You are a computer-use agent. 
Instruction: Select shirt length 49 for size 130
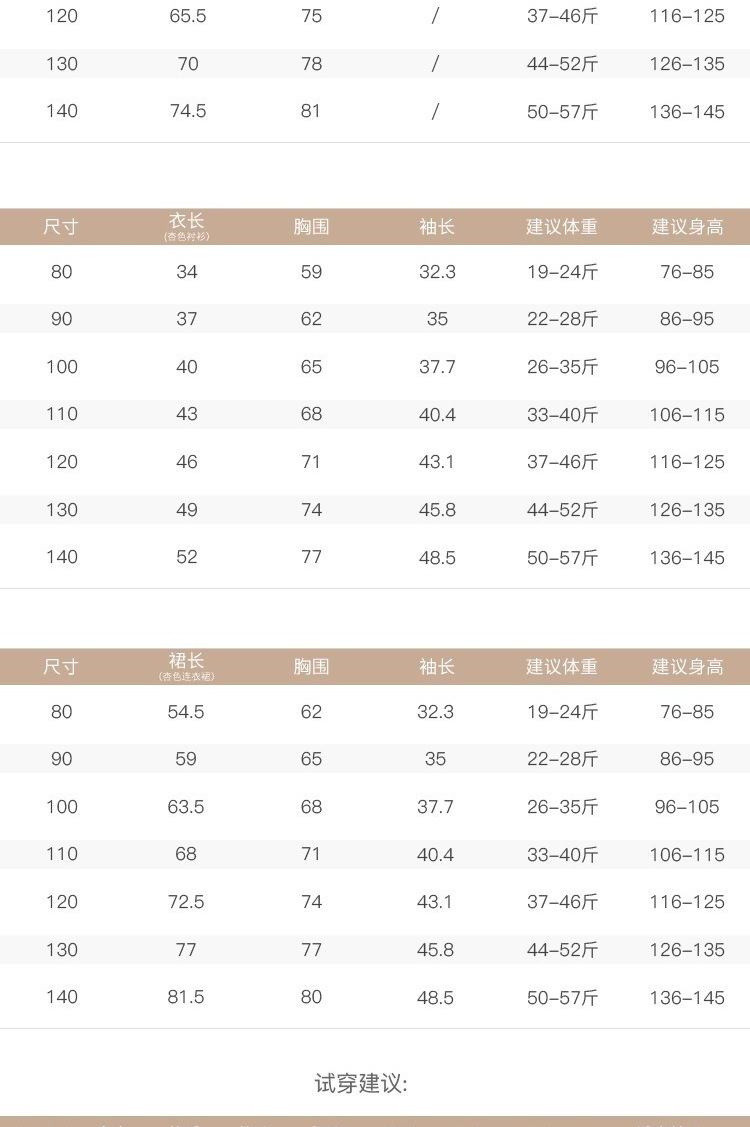pos(187,510)
